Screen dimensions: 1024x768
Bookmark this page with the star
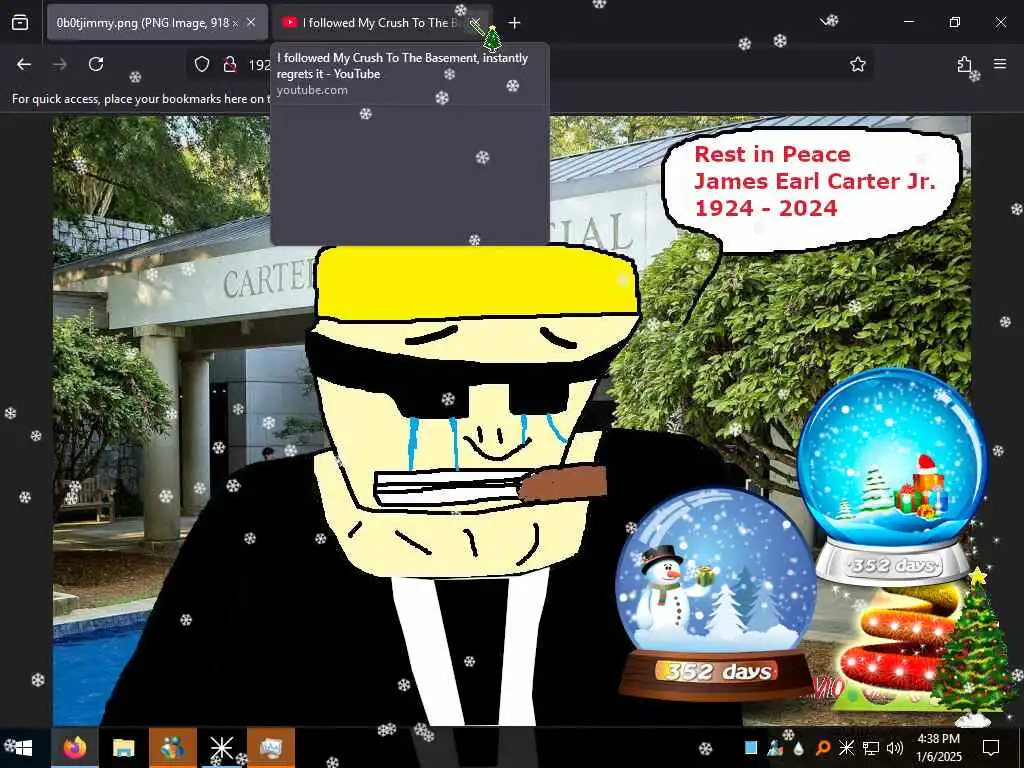click(x=857, y=64)
